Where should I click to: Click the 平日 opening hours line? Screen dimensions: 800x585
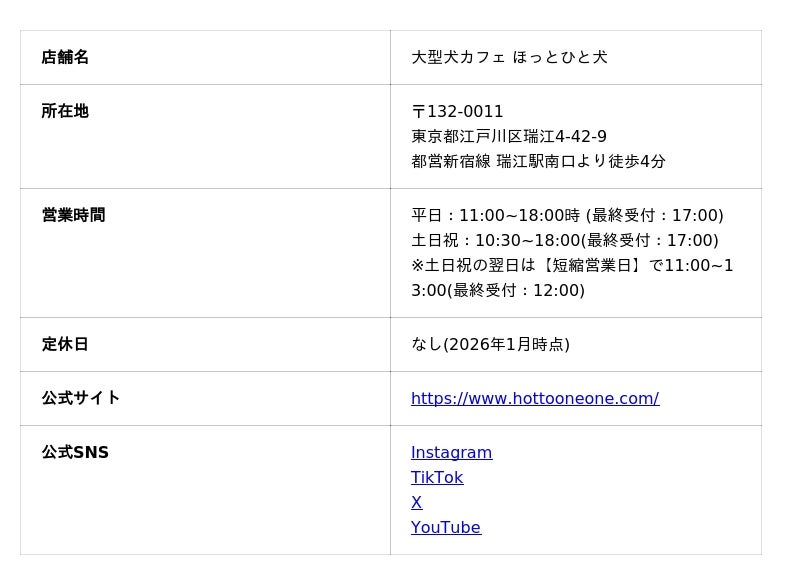567,216
